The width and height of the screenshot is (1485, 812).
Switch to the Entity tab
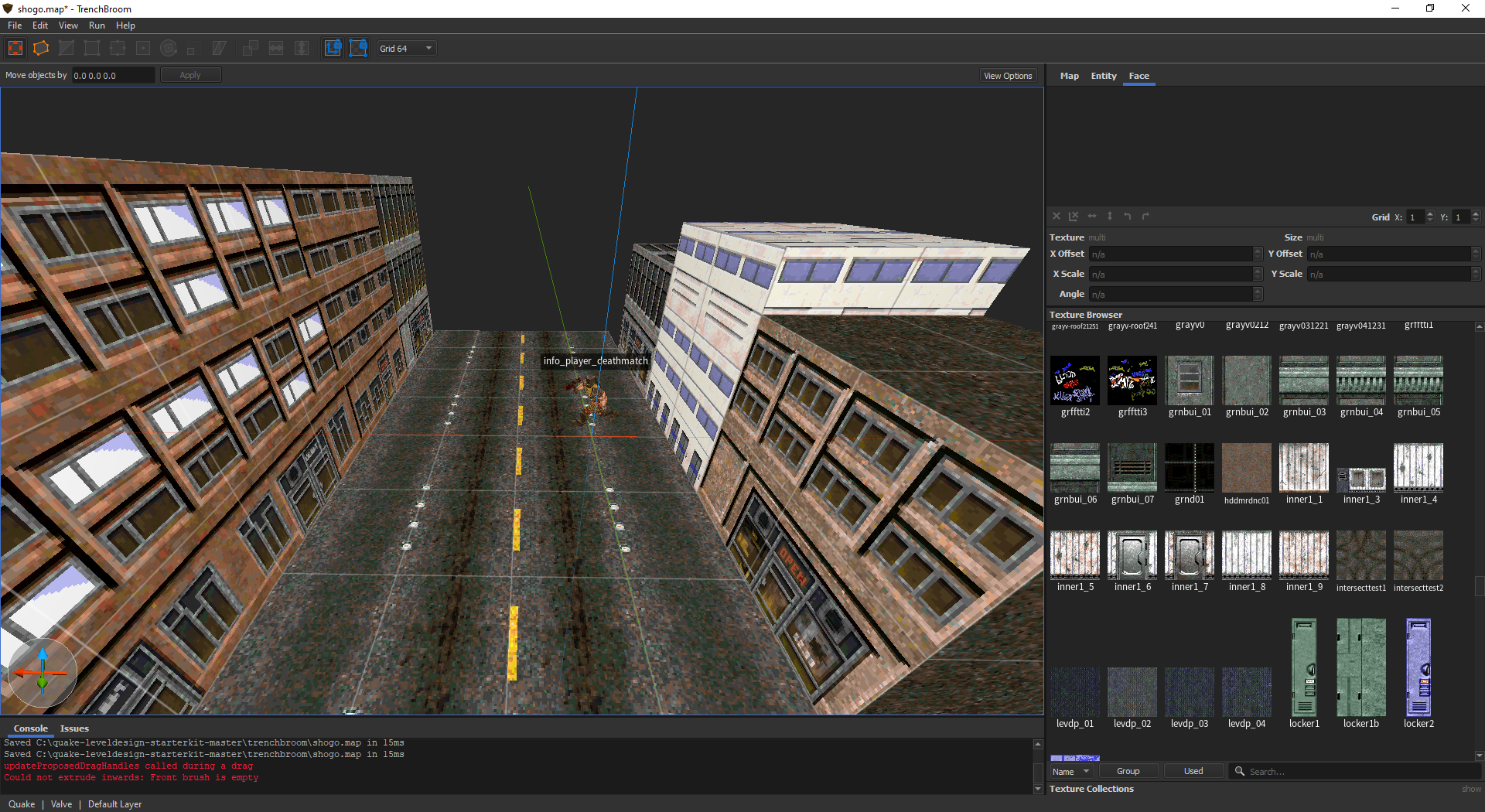click(1104, 76)
